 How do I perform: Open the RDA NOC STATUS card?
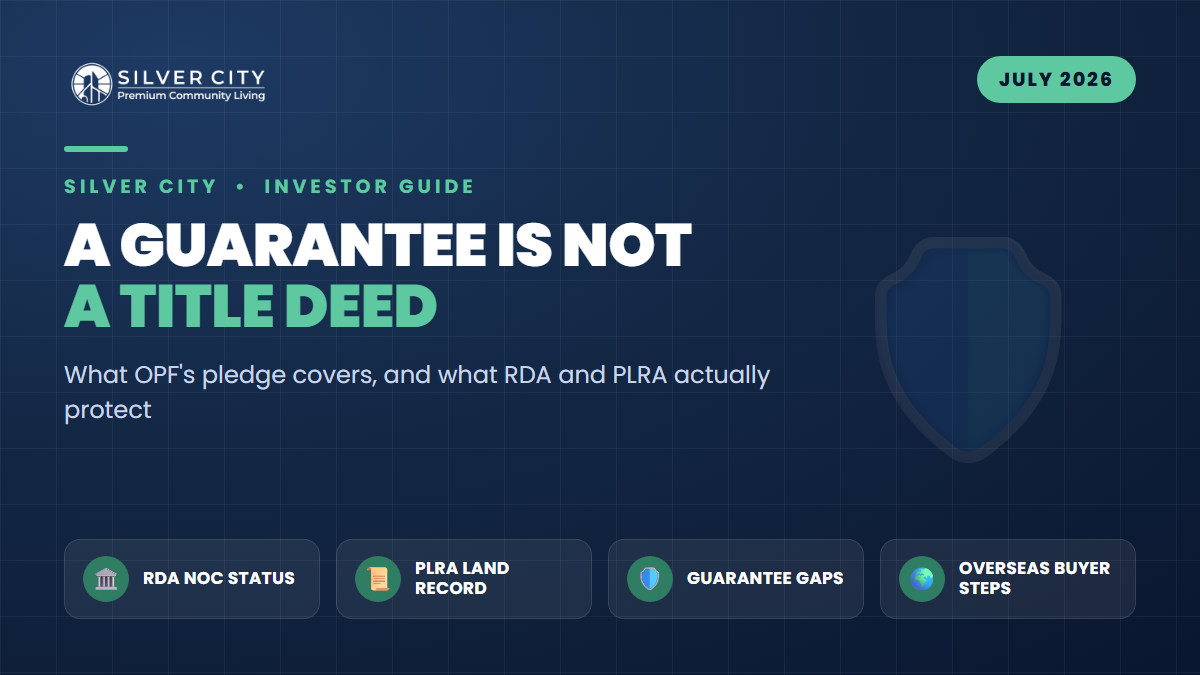coord(192,579)
